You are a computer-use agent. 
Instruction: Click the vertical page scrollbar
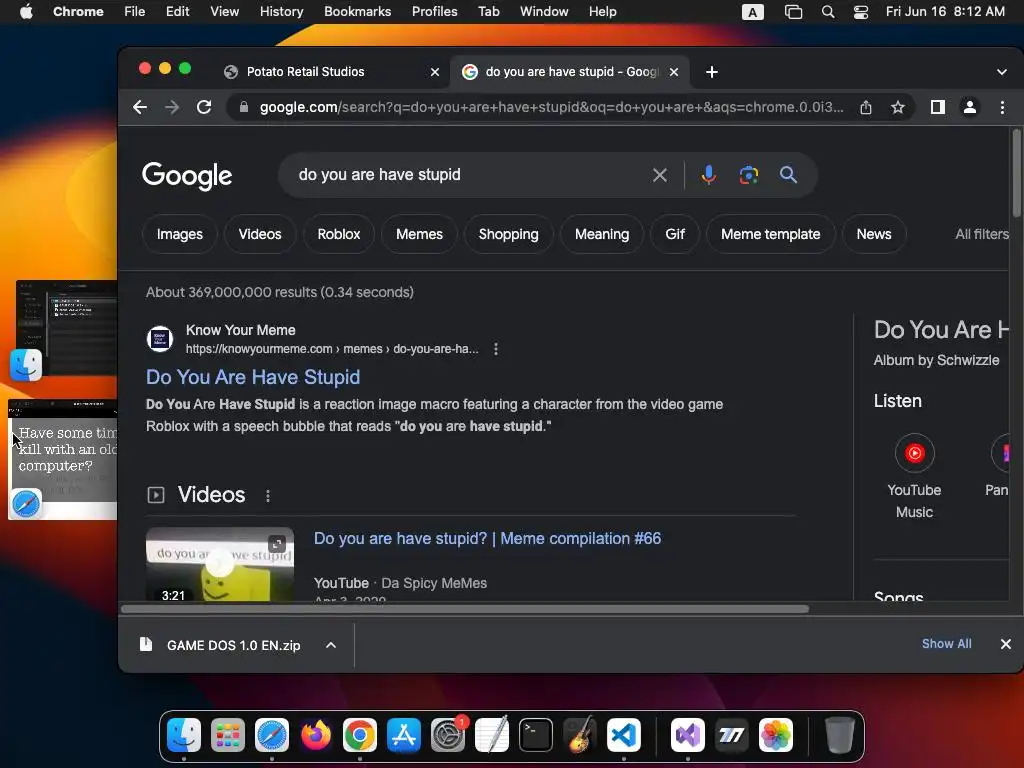1016,174
